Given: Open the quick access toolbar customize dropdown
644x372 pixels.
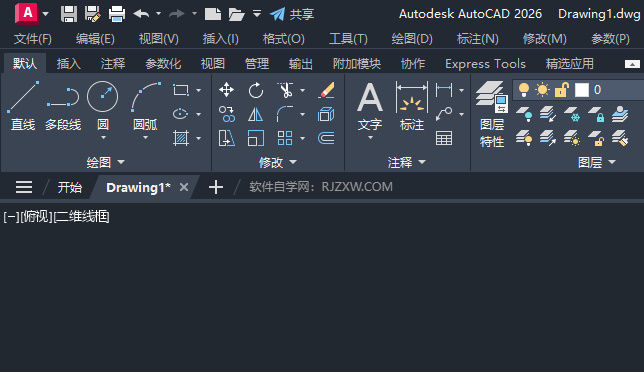Looking at the screenshot, I should pyautogui.click(x=257, y=14).
